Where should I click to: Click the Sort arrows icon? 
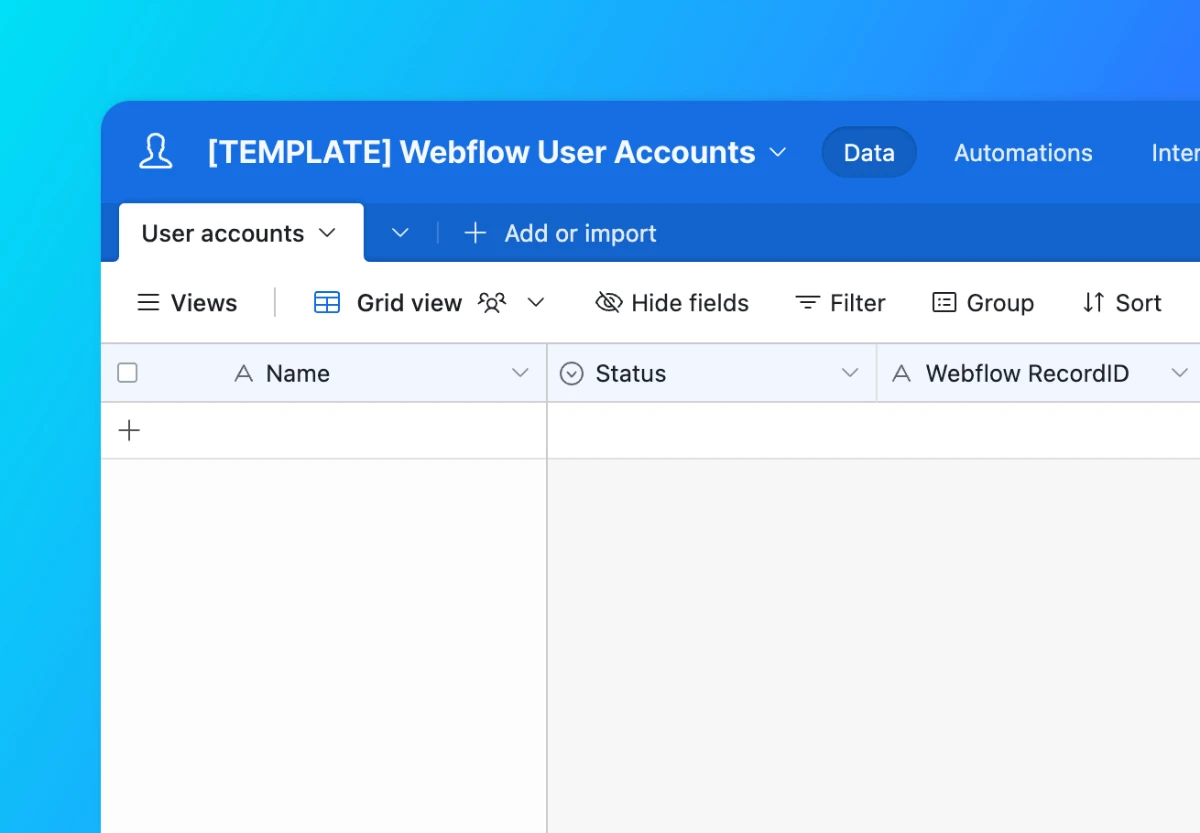[1094, 302]
